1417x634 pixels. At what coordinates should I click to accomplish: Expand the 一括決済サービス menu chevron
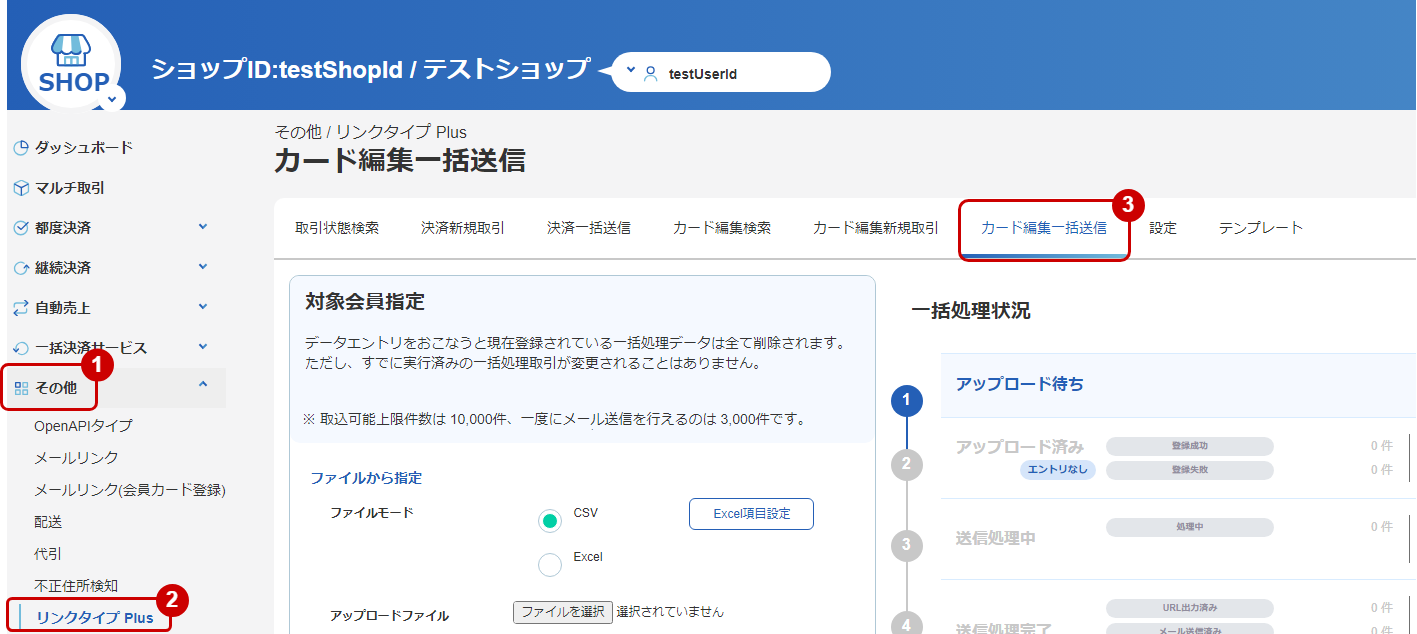(203, 347)
